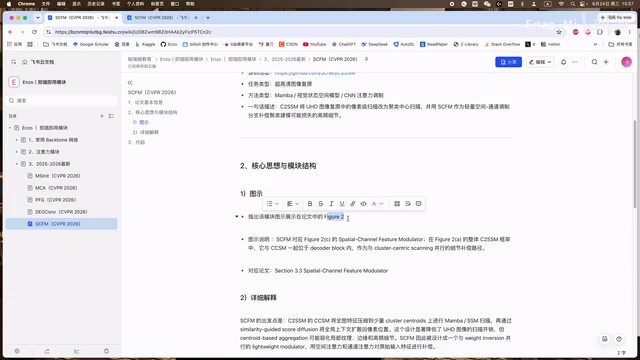Screen dimensions: 640x360
Task: Collapse the Enzo root tree node
Action: pos(10,128)
